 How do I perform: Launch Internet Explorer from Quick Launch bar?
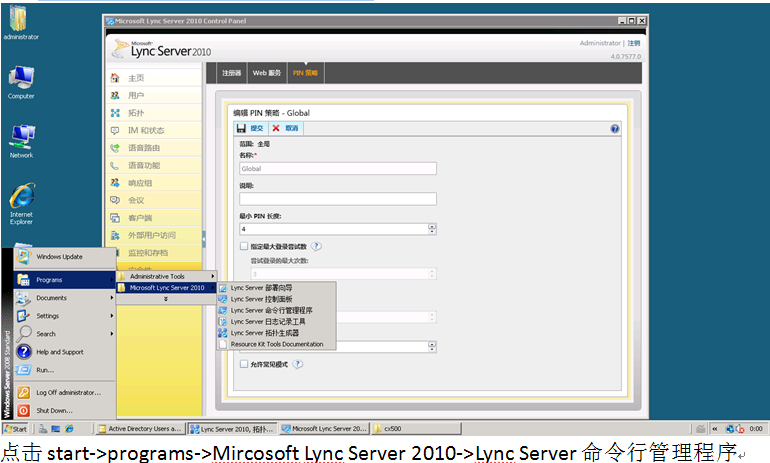pos(69,429)
